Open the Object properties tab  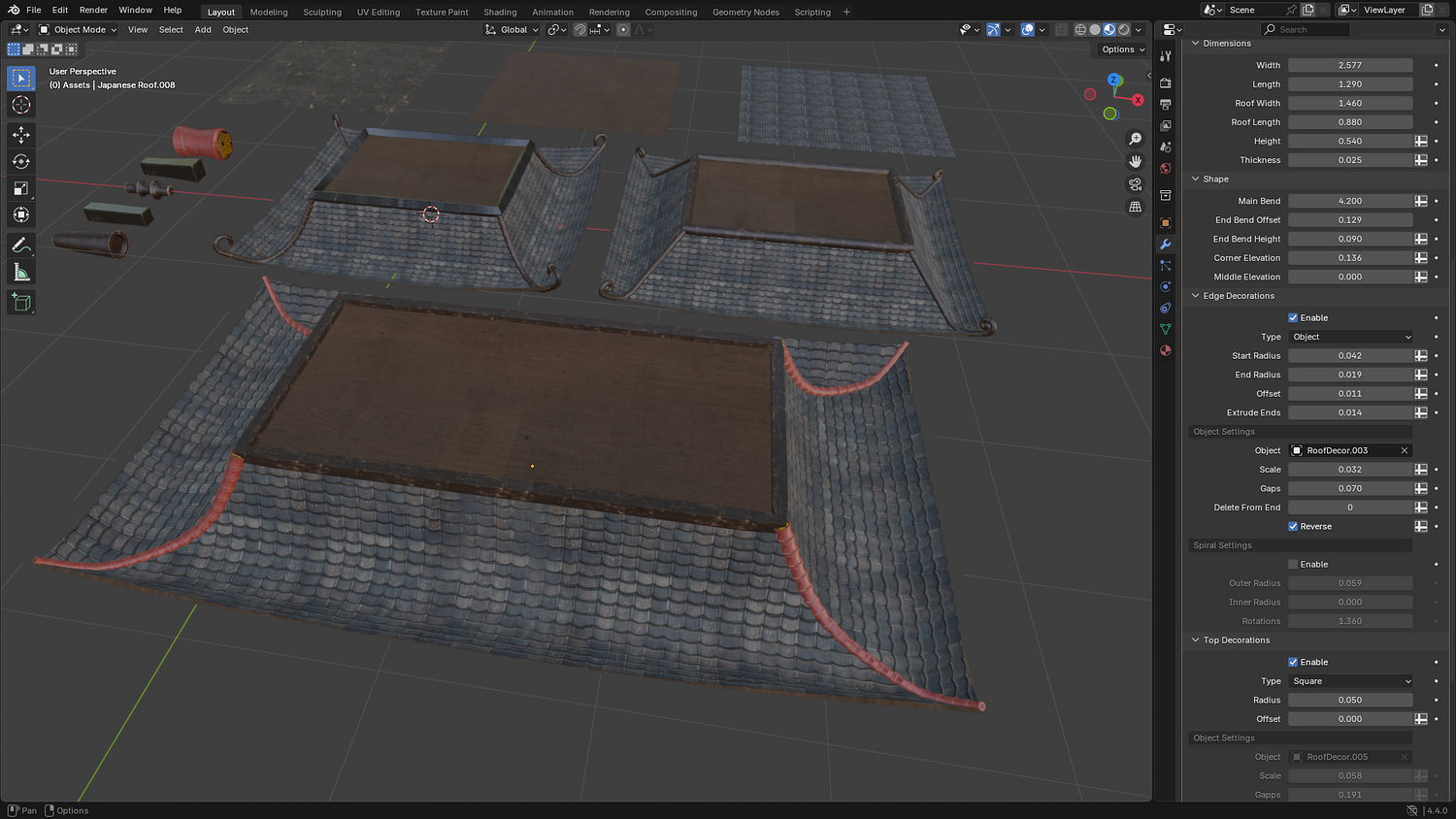[x=1166, y=223]
